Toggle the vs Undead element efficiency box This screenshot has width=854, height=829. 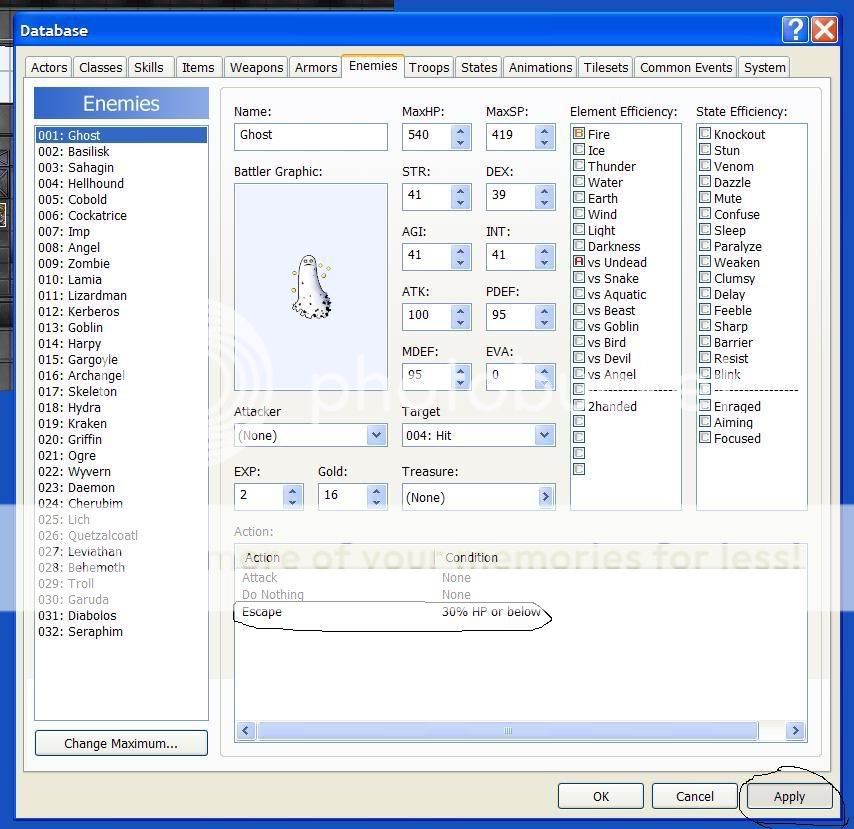point(579,262)
